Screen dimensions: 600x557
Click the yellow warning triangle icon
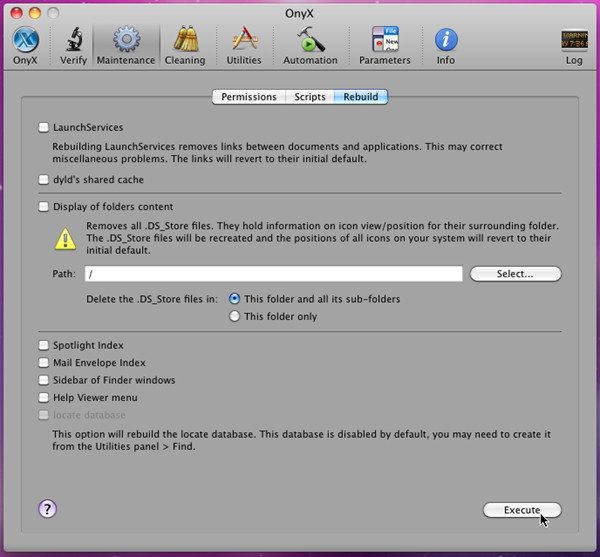[x=65, y=239]
